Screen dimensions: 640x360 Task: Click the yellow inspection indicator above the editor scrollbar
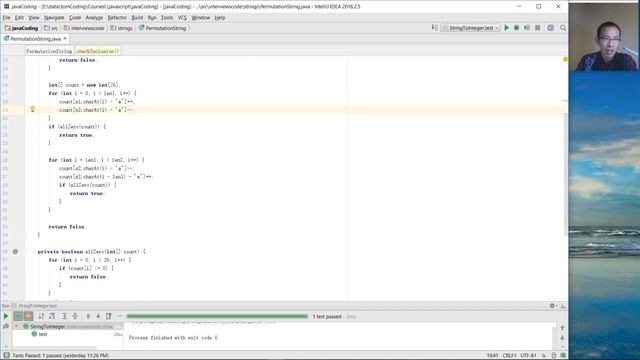(x=565, y=59)
